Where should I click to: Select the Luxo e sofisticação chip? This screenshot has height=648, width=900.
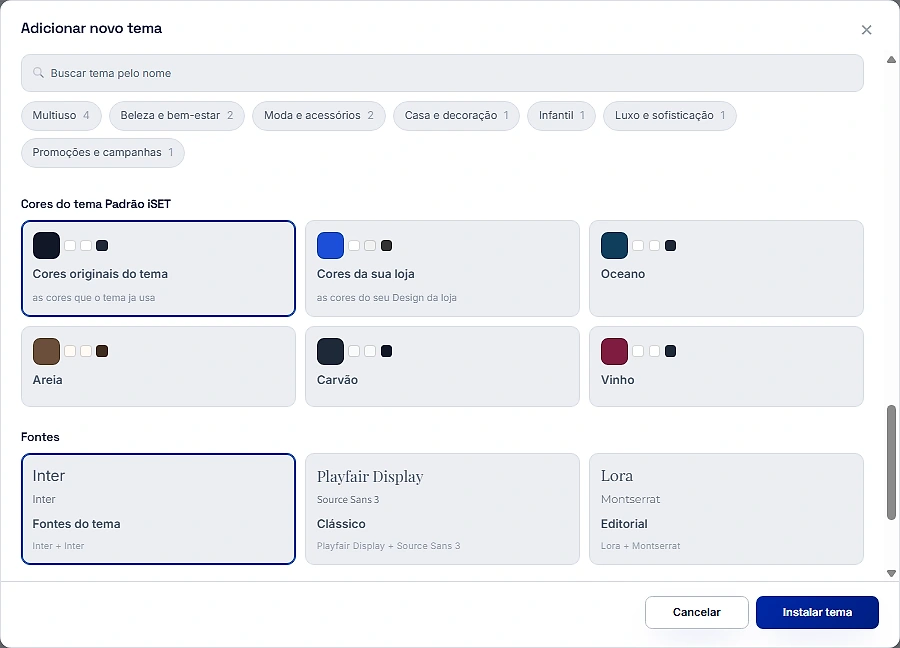point(670,115)
